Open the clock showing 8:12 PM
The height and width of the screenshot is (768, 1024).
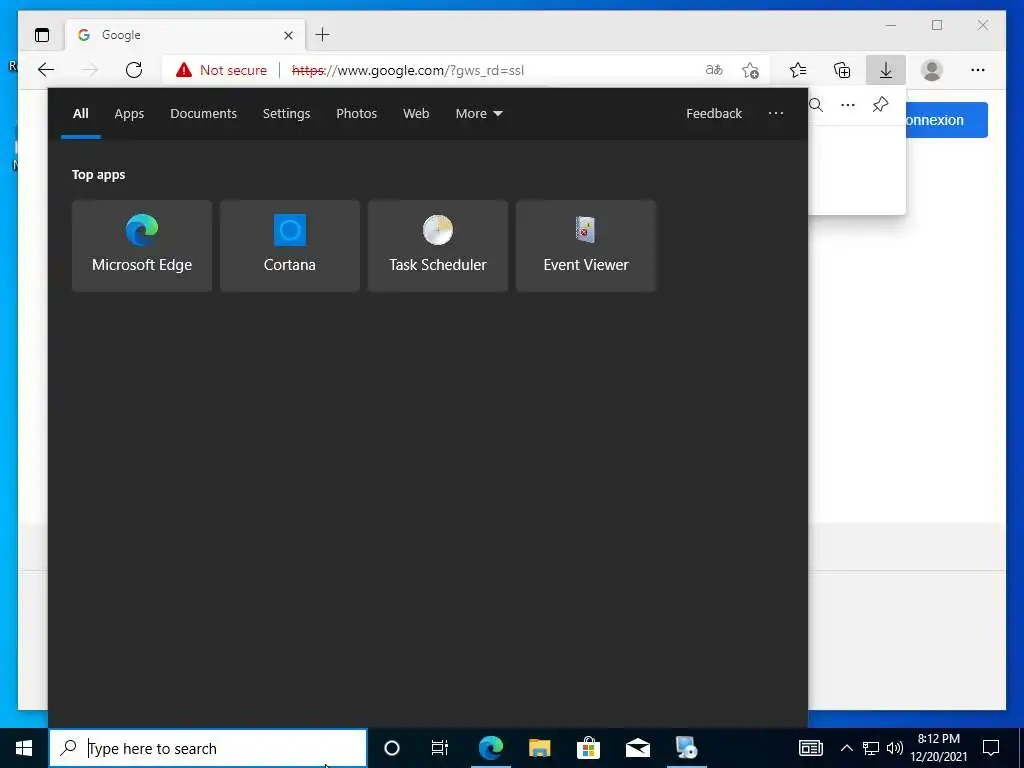(938, 748)
